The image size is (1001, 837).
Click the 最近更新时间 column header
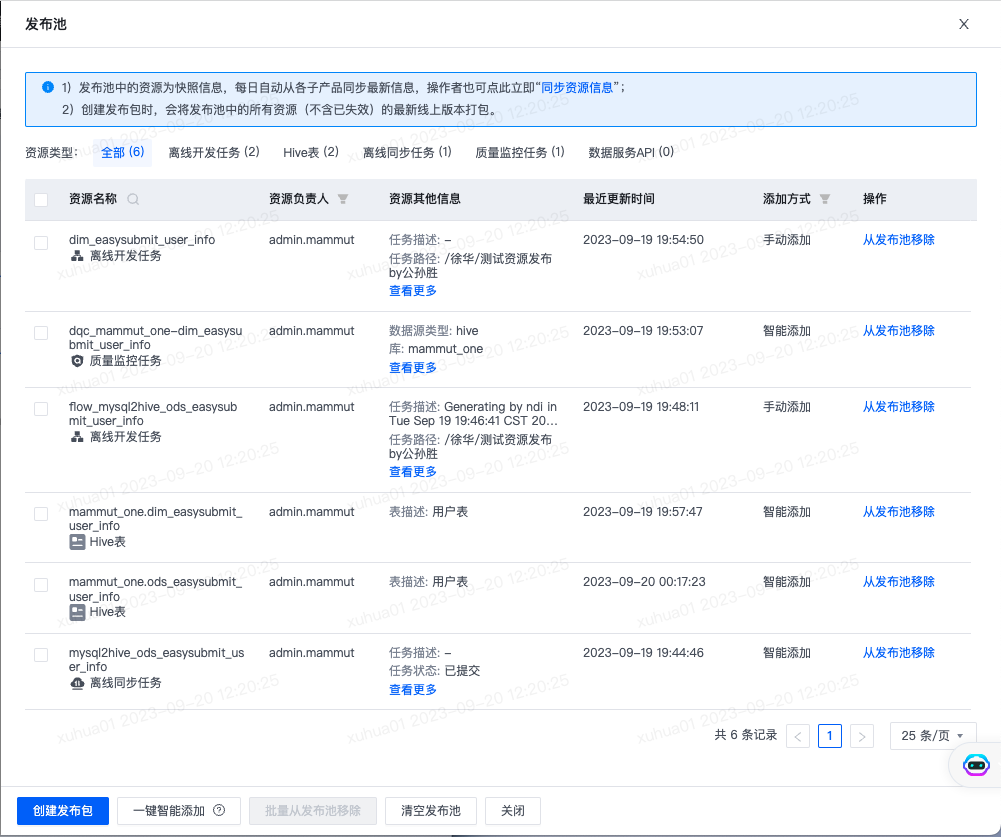(619, 199)
